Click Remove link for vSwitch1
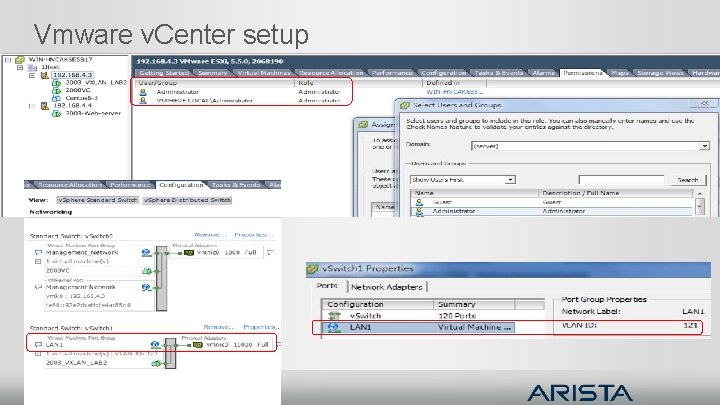Image resolution: width=720 pixels, height=405 pixels. (x=217, y=327)
